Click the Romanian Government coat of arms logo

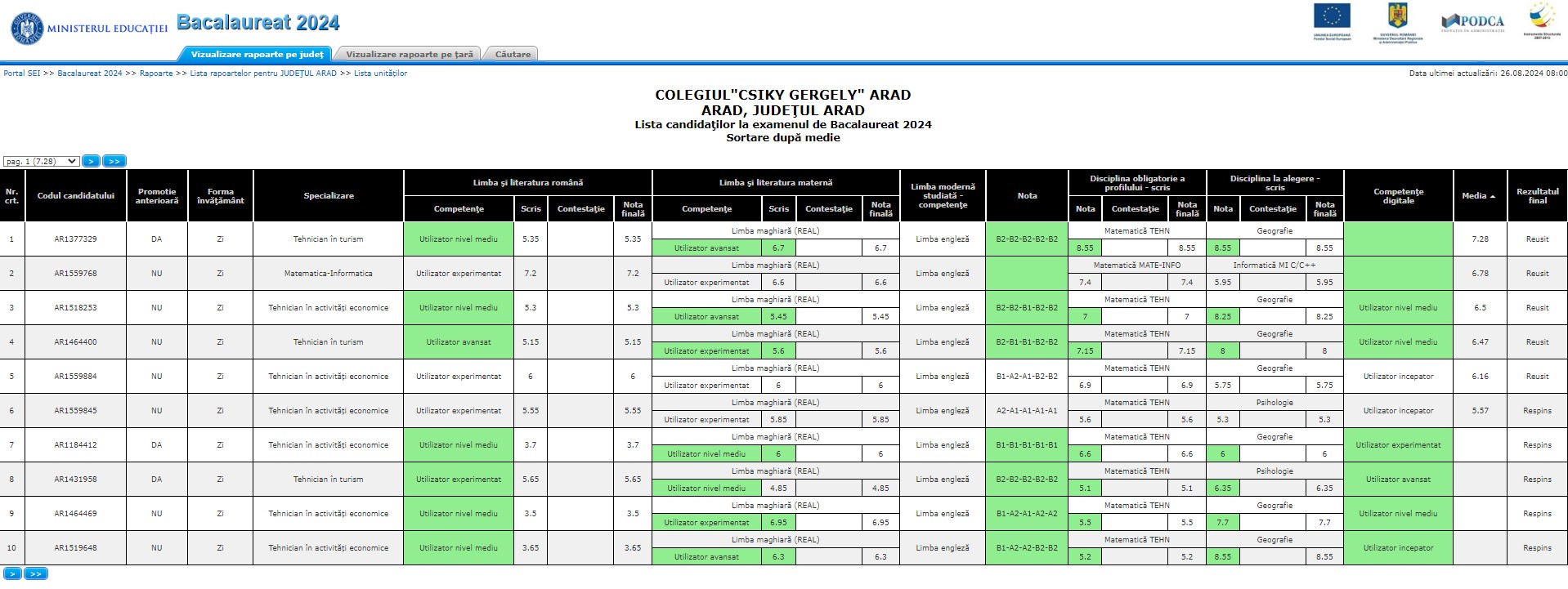1398,22
